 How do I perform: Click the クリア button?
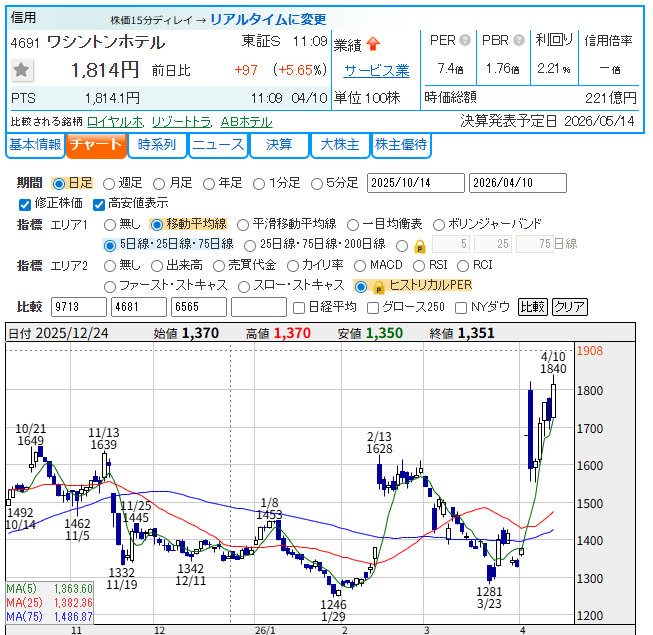[570, 307]
